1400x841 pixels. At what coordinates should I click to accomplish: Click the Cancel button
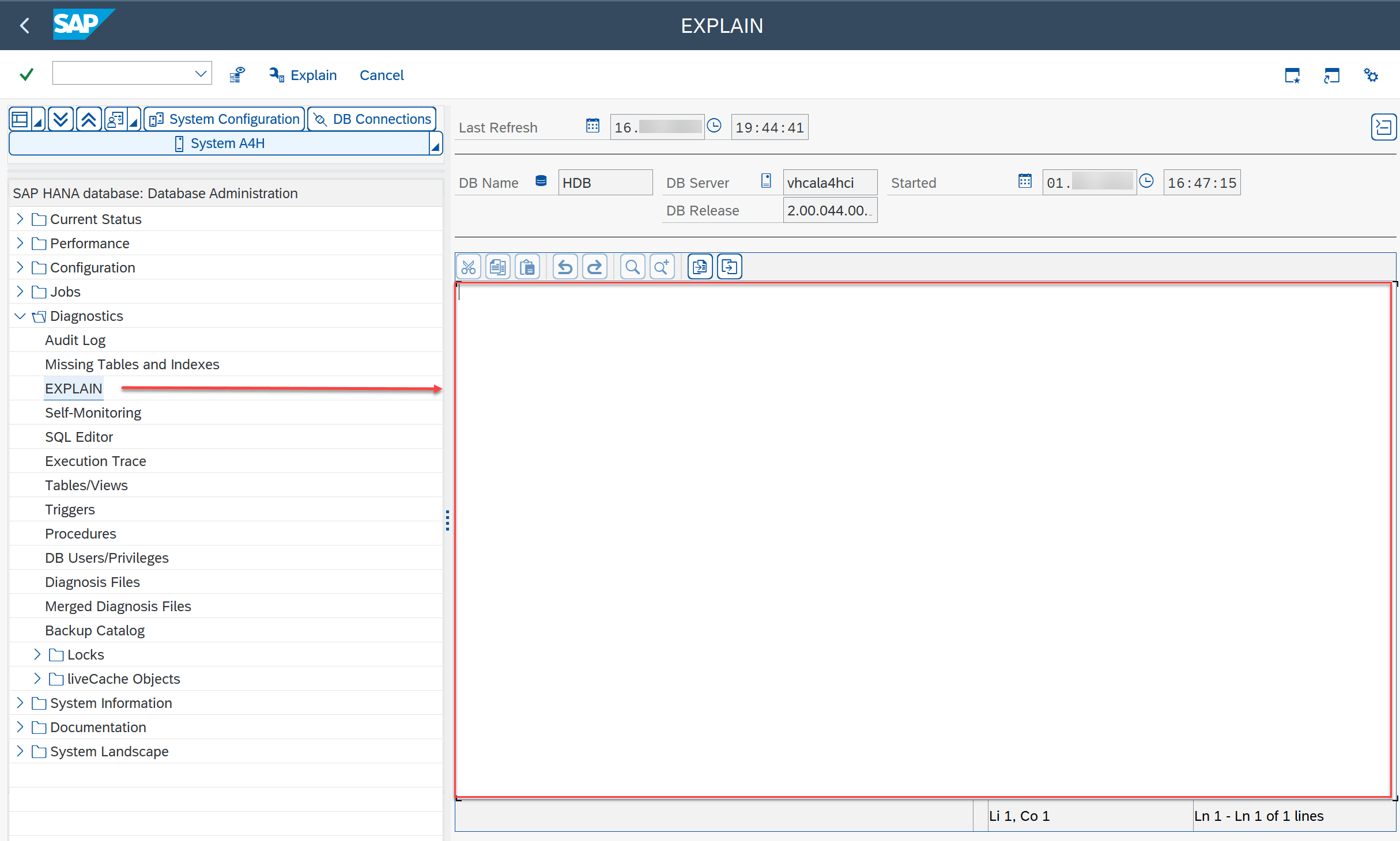[x=382, y=75]
